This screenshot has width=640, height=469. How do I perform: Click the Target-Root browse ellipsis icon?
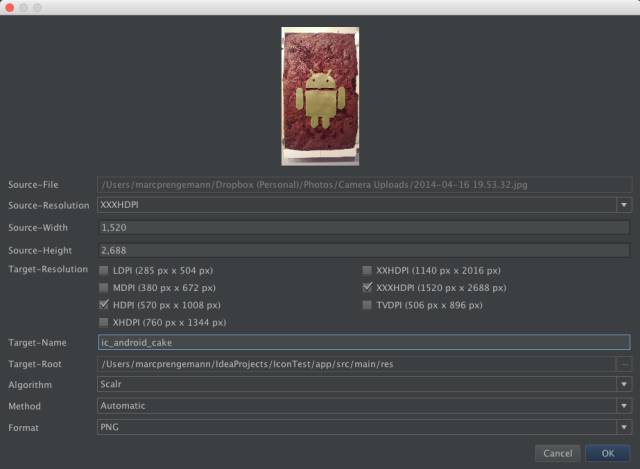tap(623, 364)
